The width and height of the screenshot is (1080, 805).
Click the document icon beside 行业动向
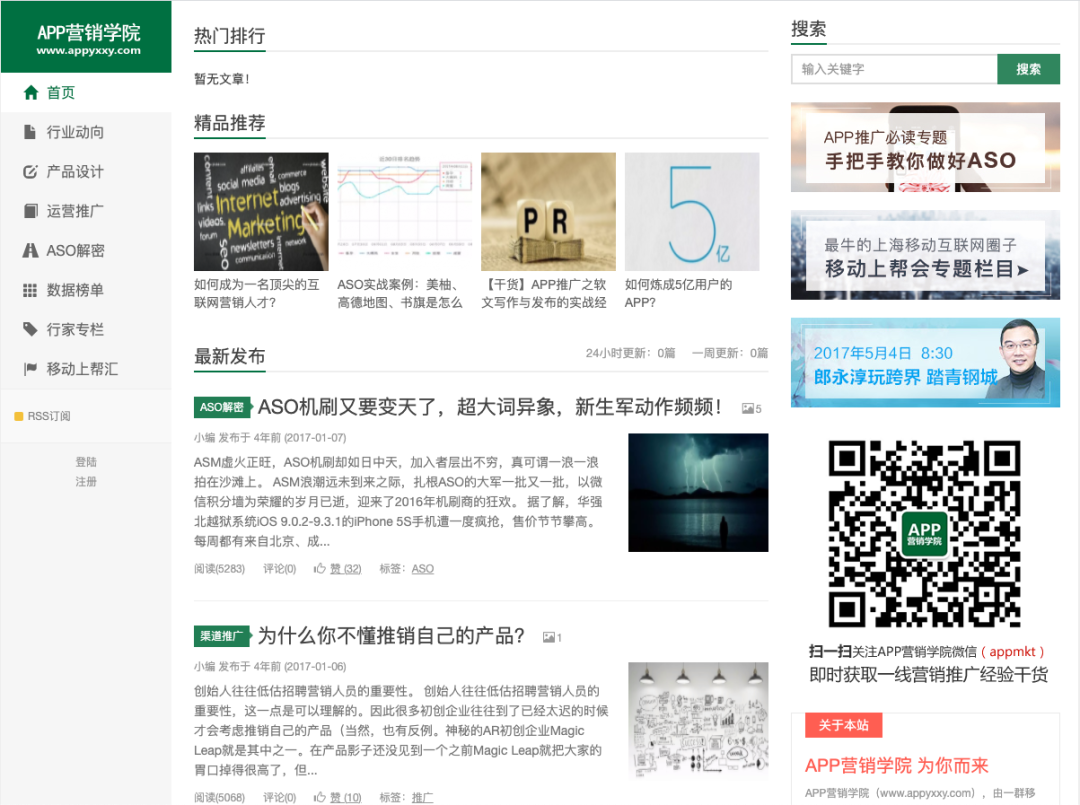coord(30,132)
